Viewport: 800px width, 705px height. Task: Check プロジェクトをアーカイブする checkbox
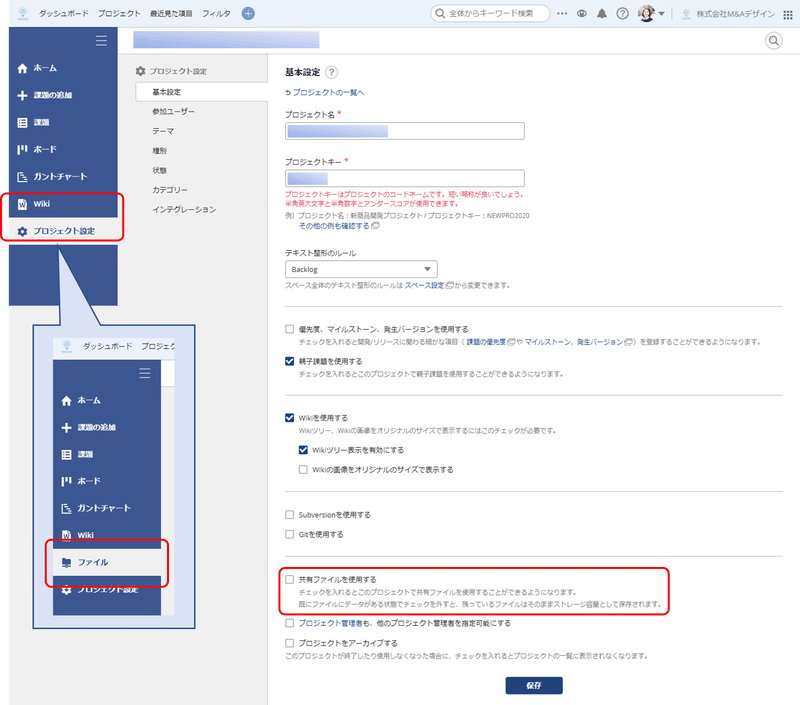290,643
